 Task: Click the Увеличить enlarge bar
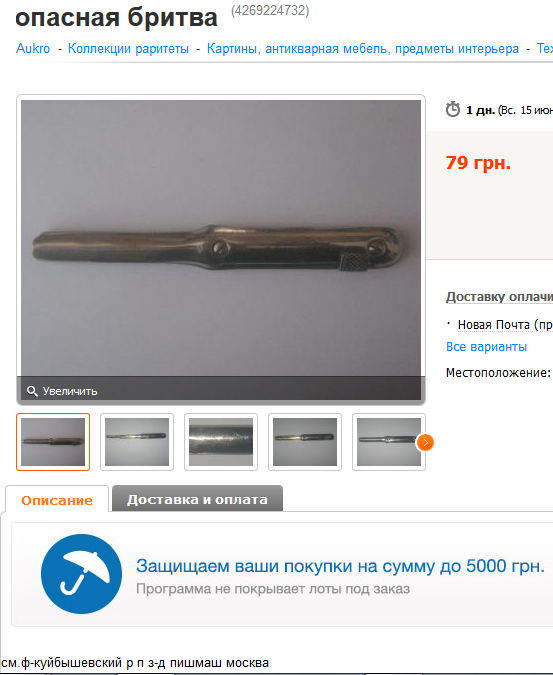coord(221,389)
